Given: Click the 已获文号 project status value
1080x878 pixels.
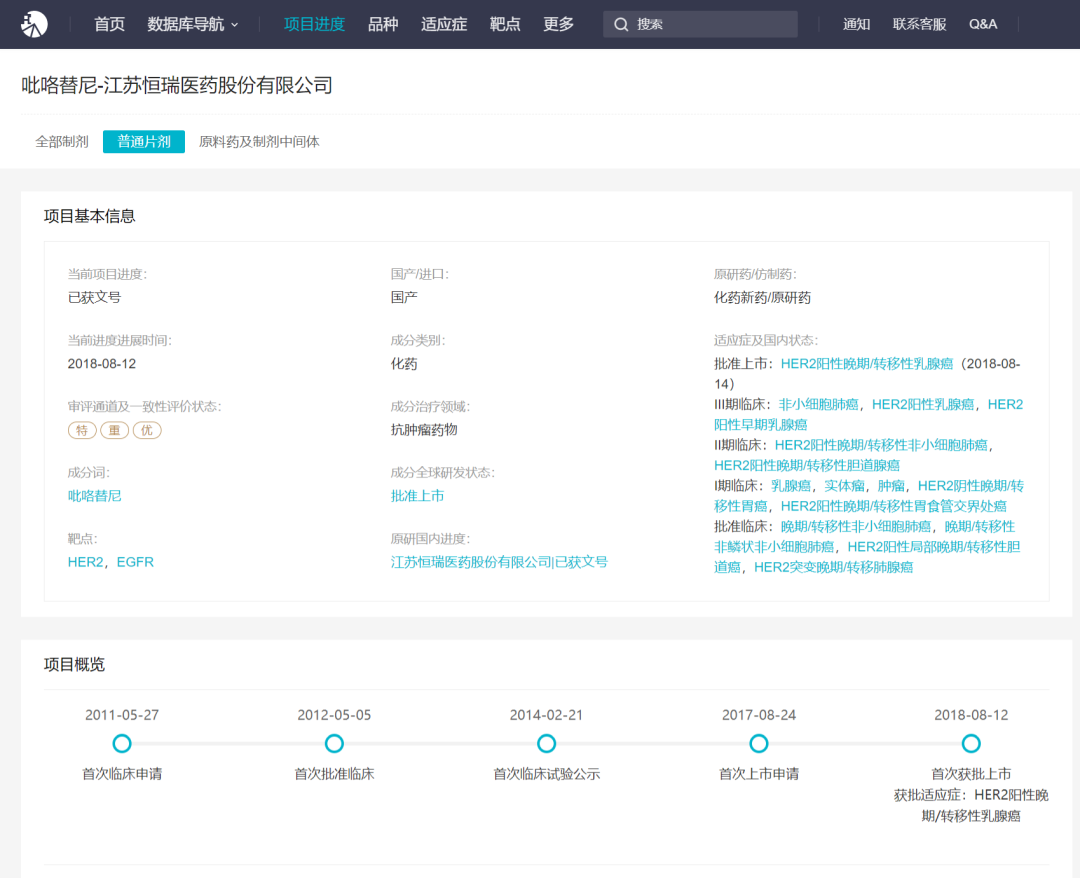Looking at the screenshot, I should tap(94, 297).
